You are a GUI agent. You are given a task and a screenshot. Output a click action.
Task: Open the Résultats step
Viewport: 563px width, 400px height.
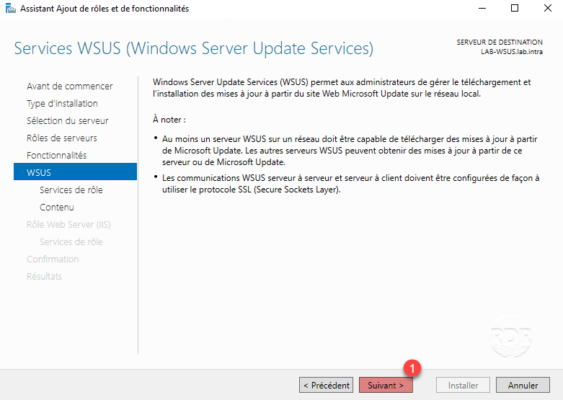click(44, 276)
